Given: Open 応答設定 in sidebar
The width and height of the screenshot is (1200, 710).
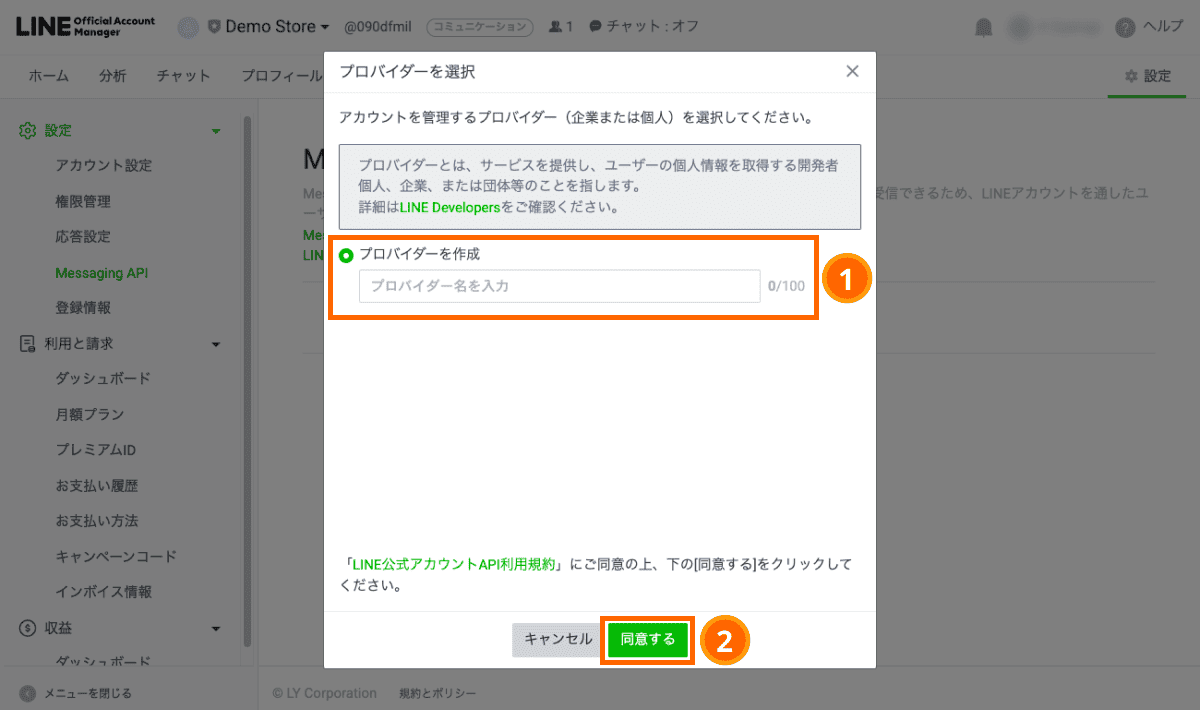Looking at the screenshot, I should pyautogui.click(x=83, y=237).
